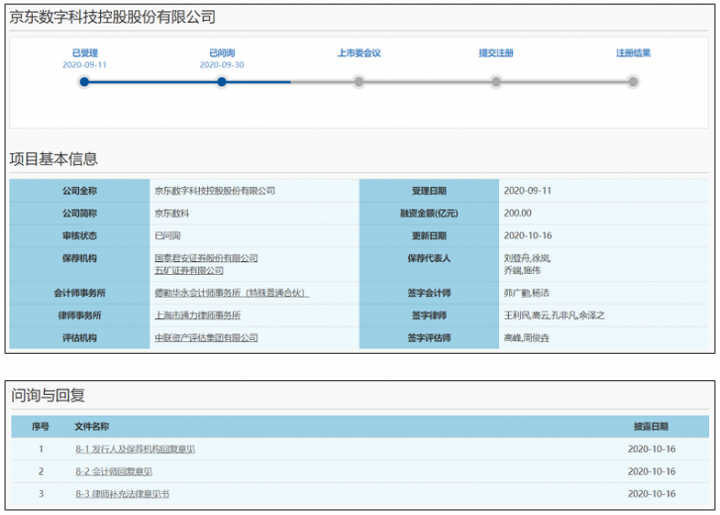
Task: Click the 2020-09-30 date under 已问询
Action: click(222, 65)
